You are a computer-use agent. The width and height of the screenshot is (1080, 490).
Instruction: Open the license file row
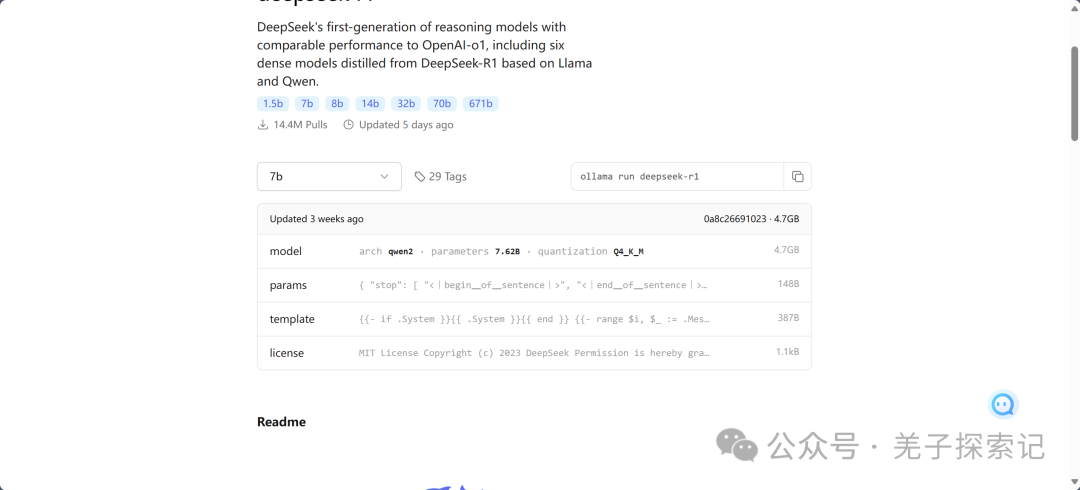[534, 353]
